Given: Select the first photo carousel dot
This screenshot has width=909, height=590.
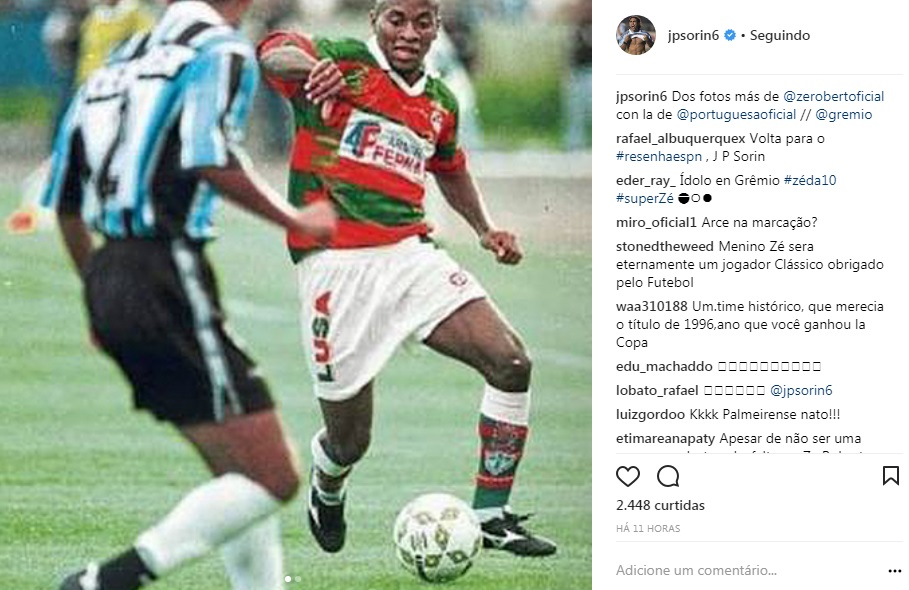Looking at the screenshot, I should pos(288,578).
